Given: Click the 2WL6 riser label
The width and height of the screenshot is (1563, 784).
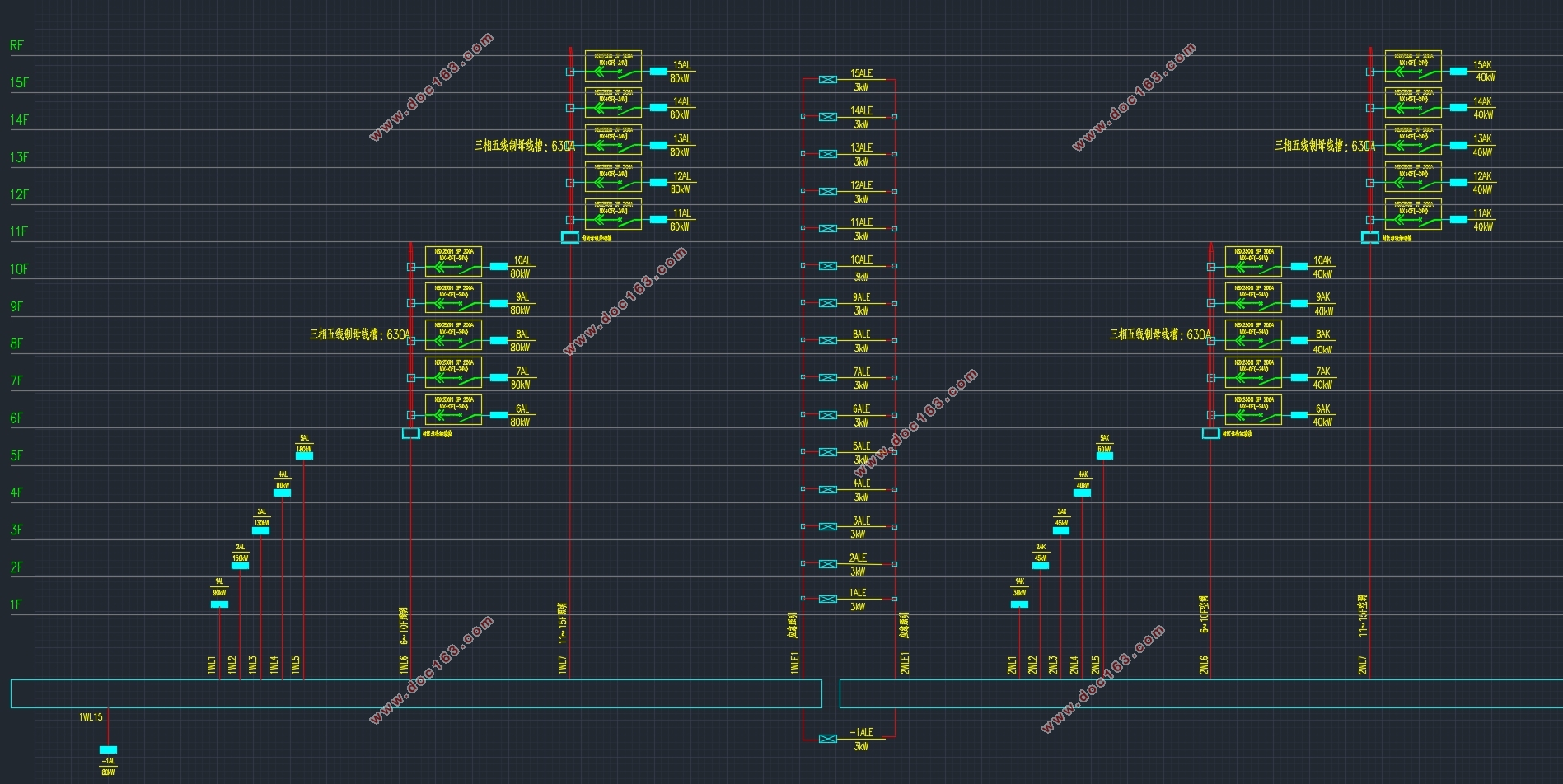Looking at the screenshot, I should pos(1204,665).
